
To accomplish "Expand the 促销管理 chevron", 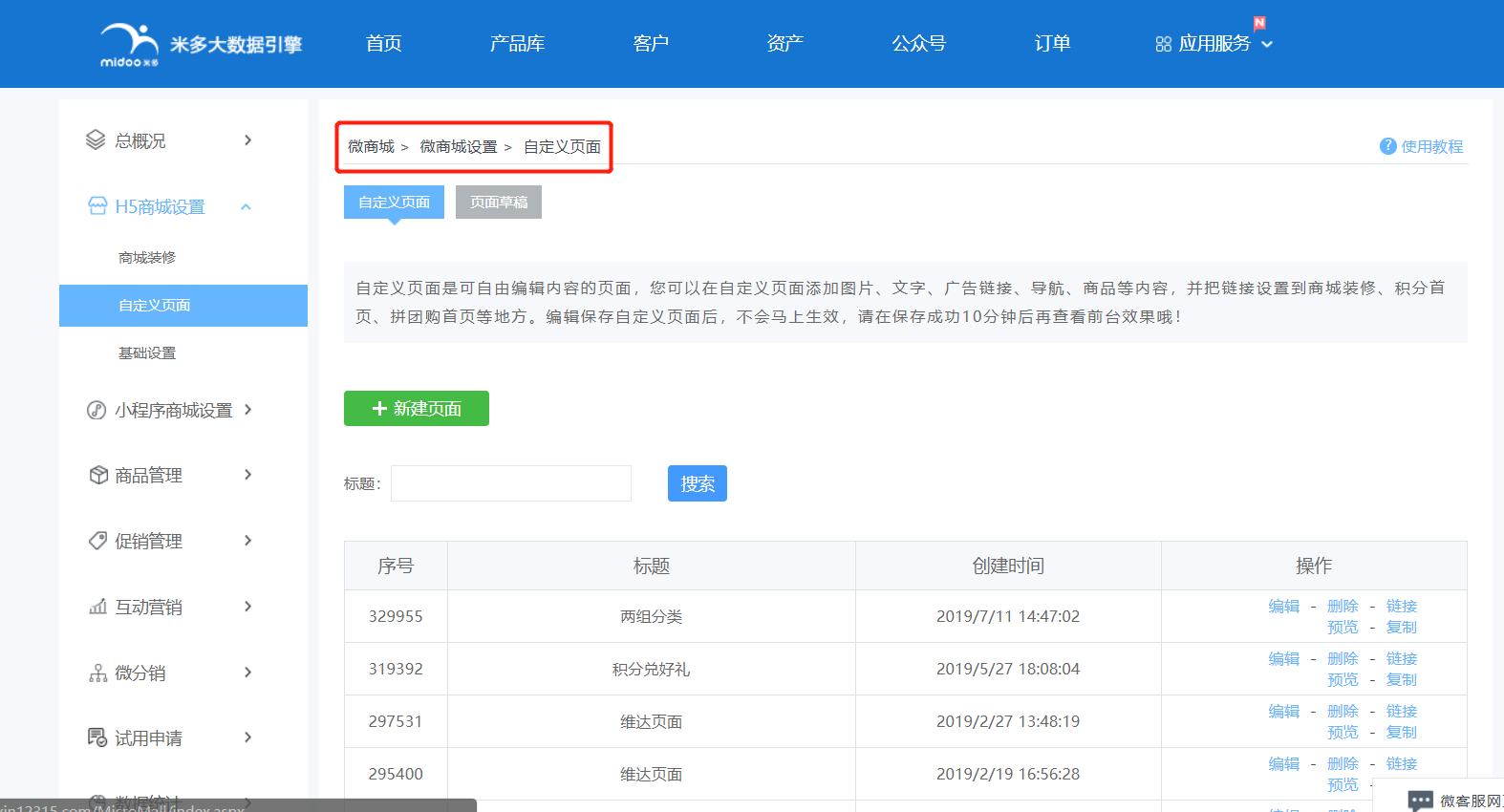I will tap(247, 541).
